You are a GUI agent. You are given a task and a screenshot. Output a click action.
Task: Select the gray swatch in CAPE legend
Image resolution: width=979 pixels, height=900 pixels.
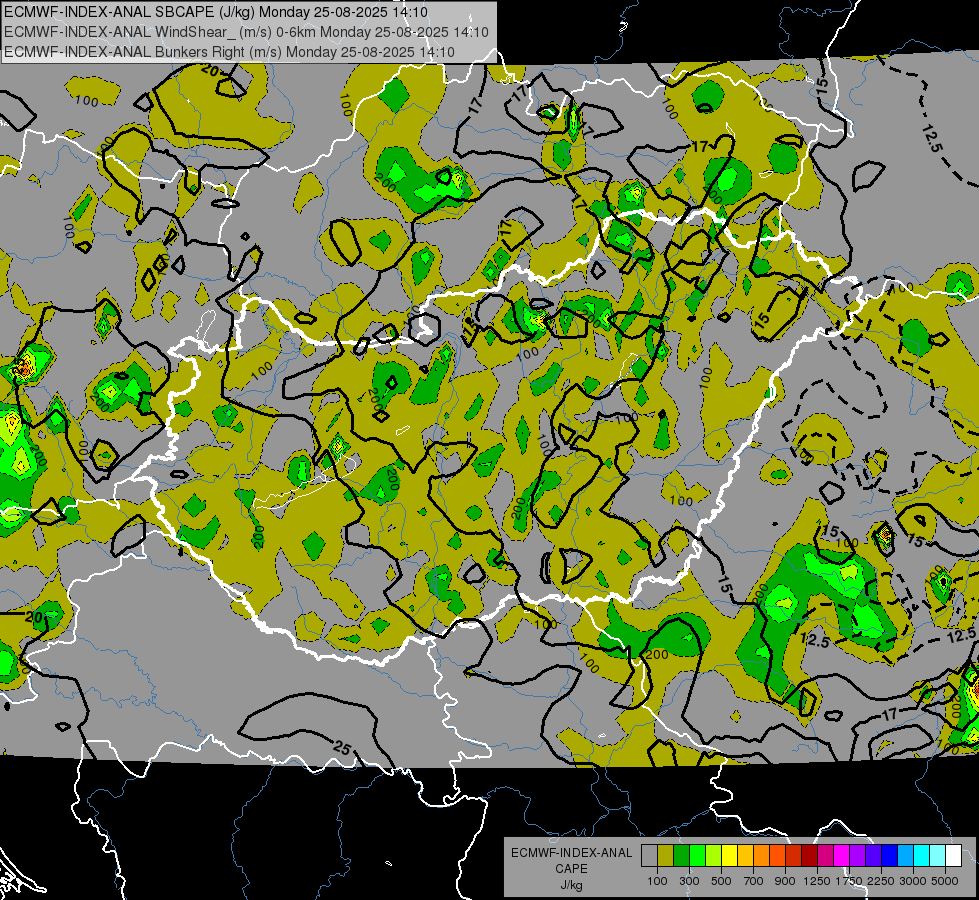click(649, 856)
